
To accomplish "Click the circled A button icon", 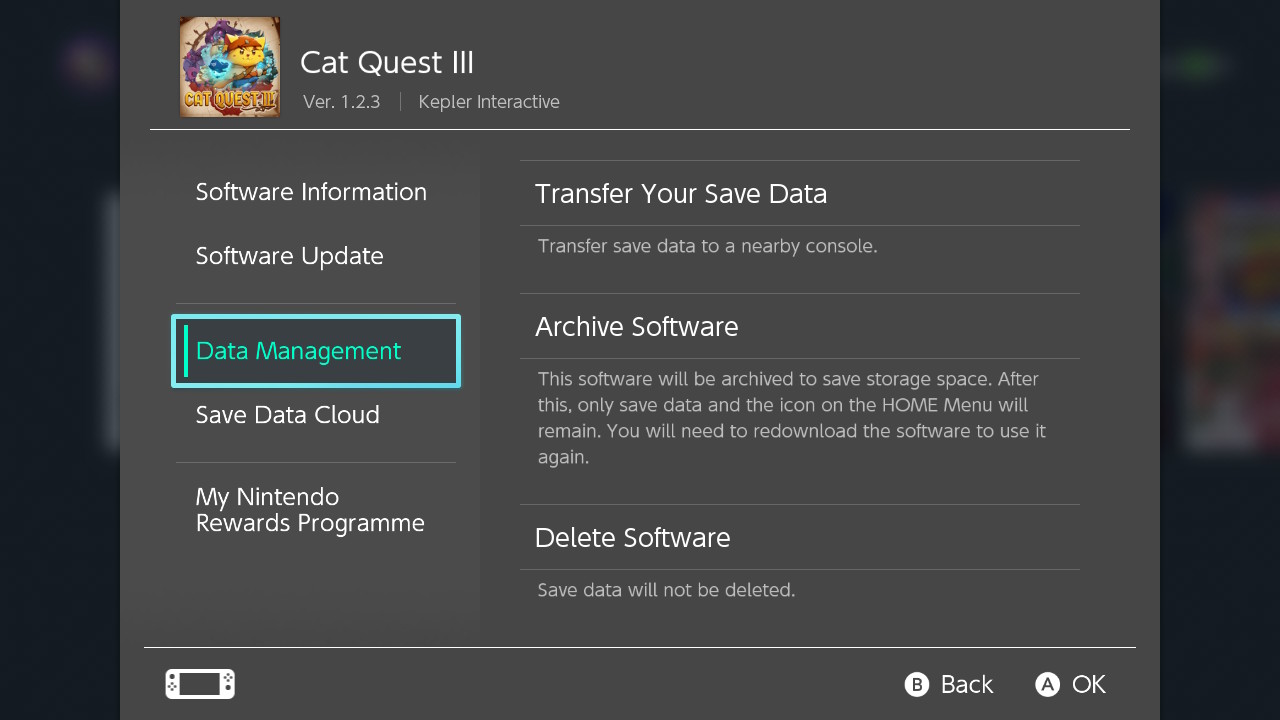I will tap(1047, 684).
